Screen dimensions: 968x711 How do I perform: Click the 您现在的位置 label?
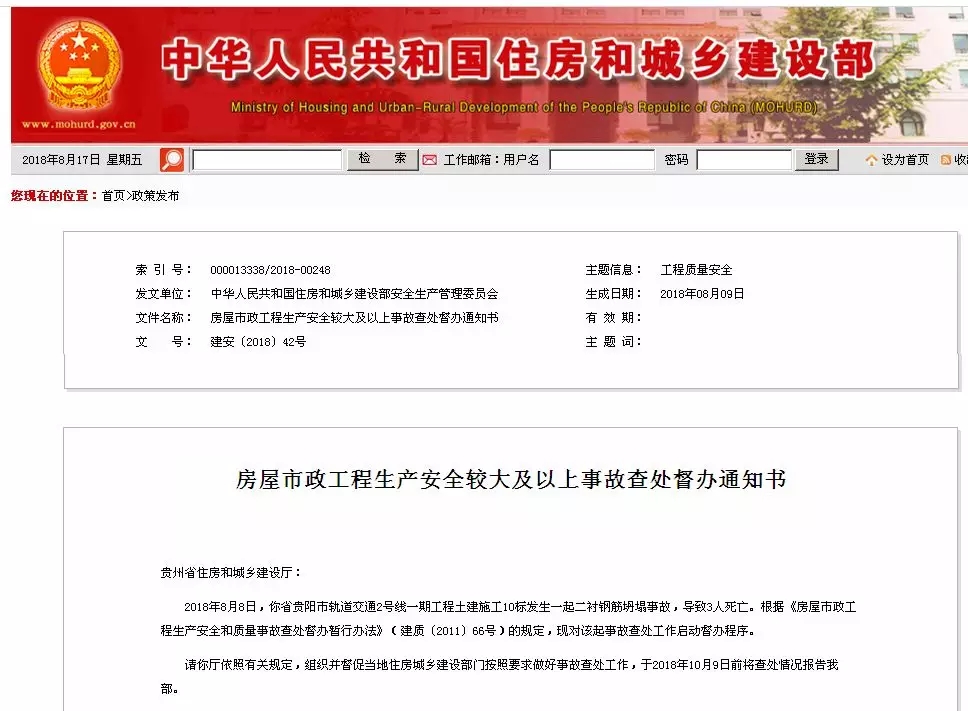54,196
